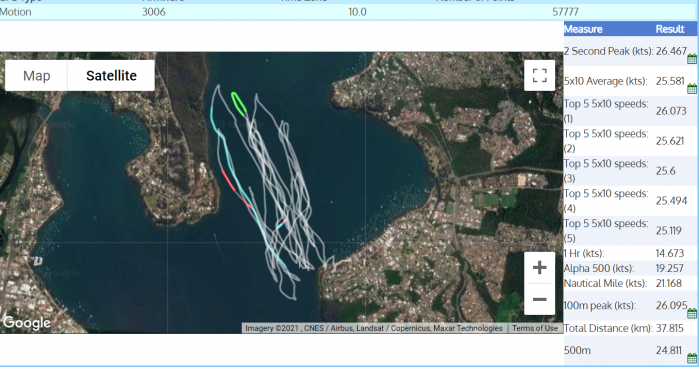Open calendar icon beside 2 Second Peak
Image resolution: width=699 pixels, height=367 pixels.
(692, 59)
